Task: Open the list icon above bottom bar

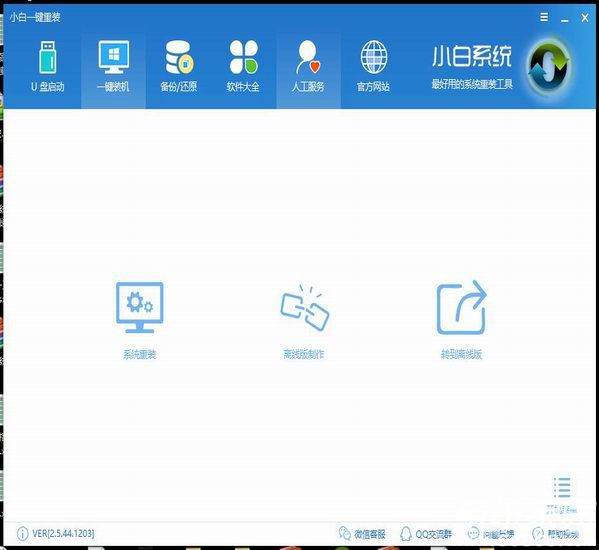Action: pos(562,487)
